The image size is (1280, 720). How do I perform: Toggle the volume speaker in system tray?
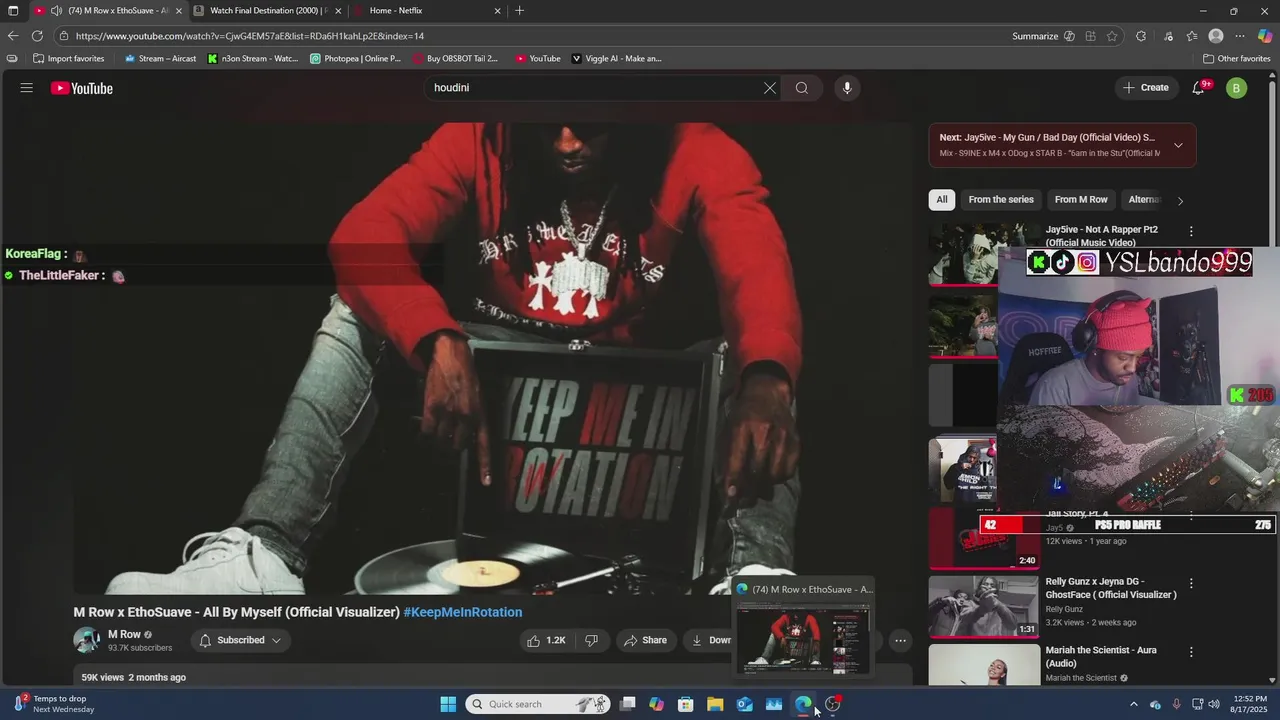[1215, 704]
